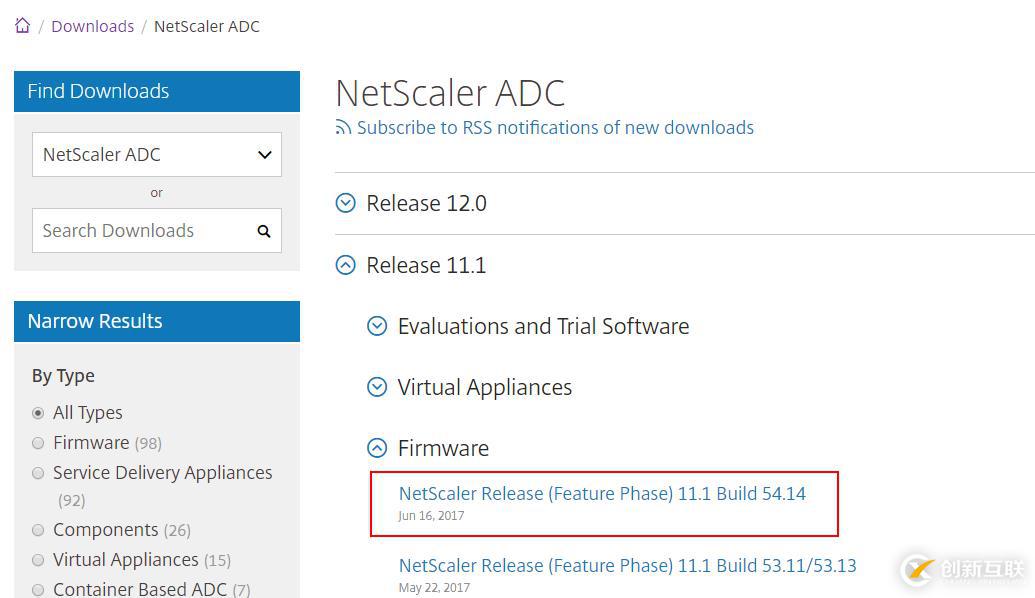Open NetScaler 11.1 Build 54.14 download
The width and height of the screenshot is (1035, 598).
pyautogui.click(x=602, y=493)
